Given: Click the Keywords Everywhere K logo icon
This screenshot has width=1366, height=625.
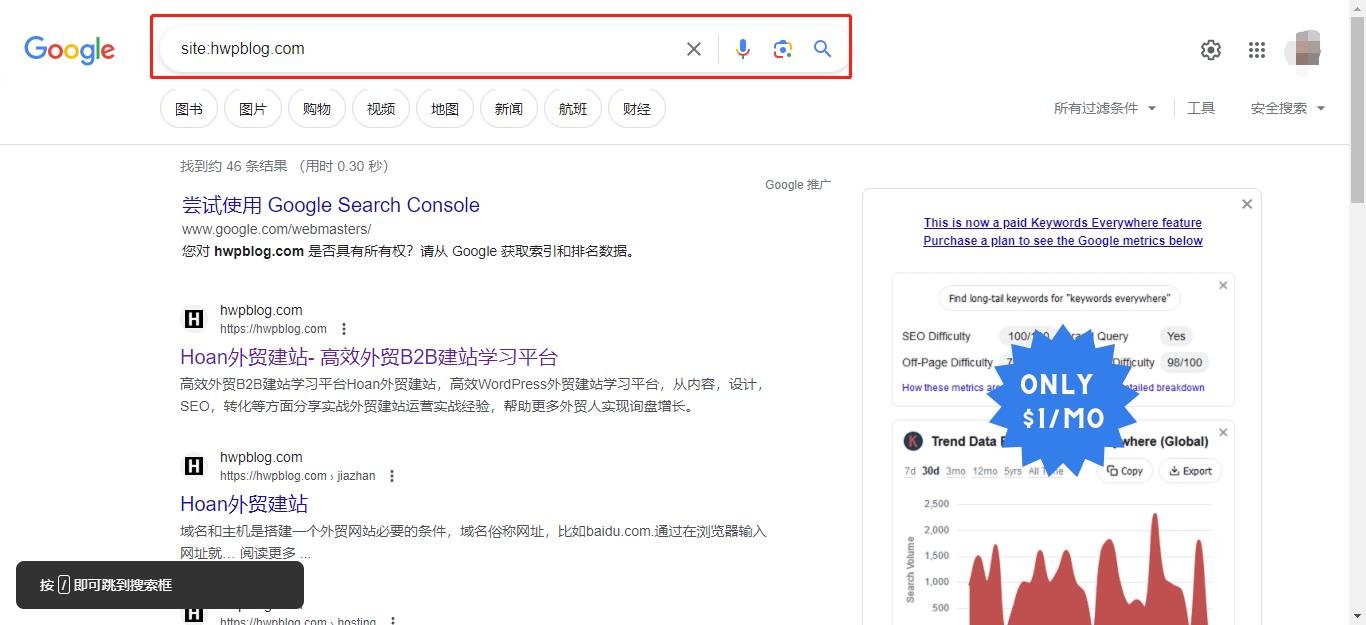Looking at the screenshot, I should tap(913, 441).
